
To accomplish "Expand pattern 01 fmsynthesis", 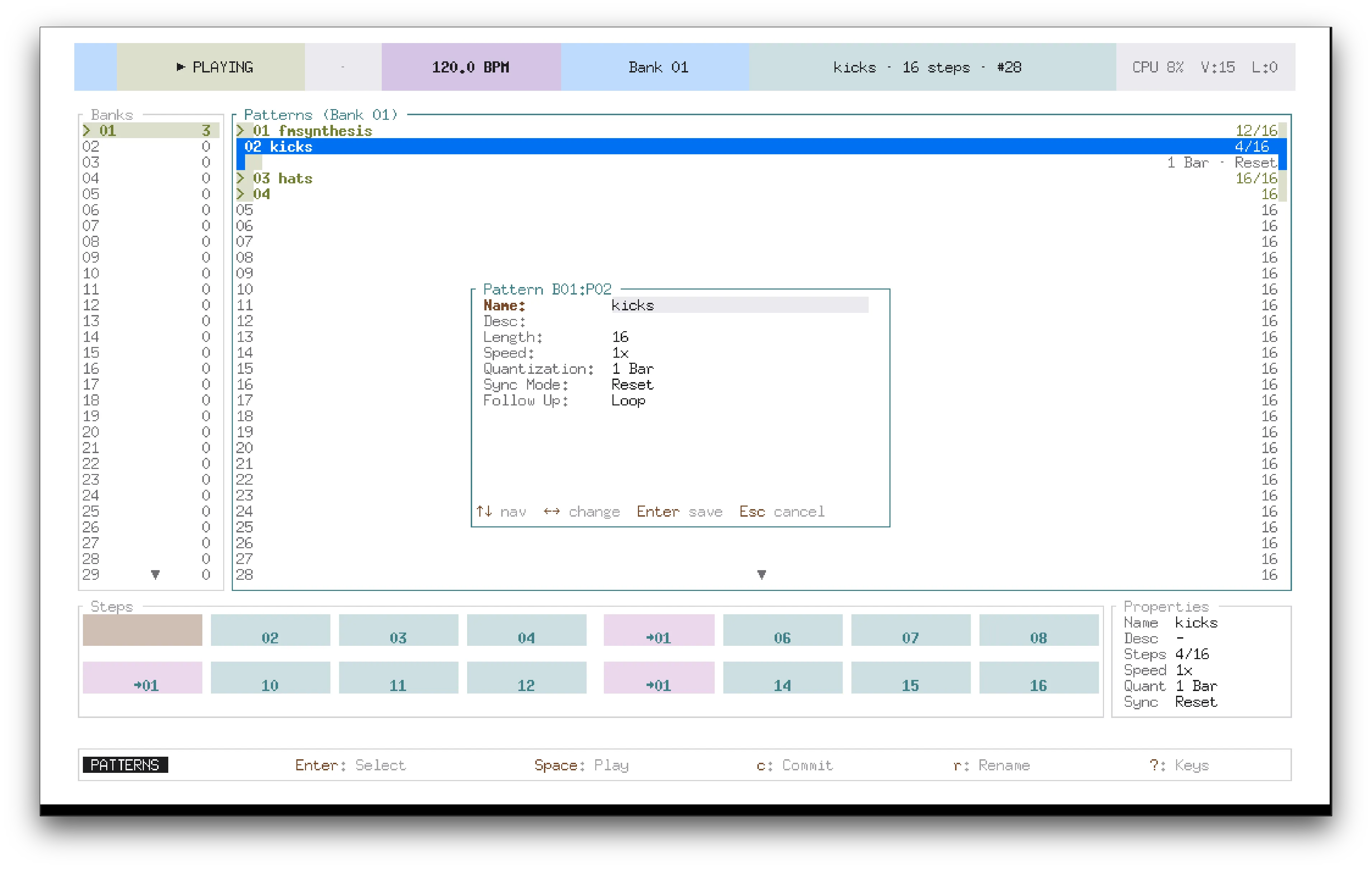I will 241,130.
